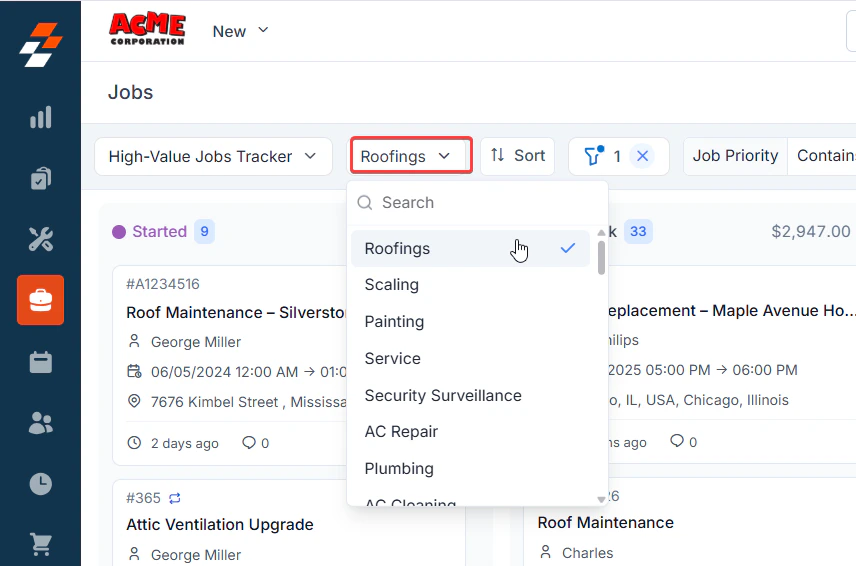856x566 pixels.
Task: Click assignee Charles on Roof Maintenance card
Action: (587, 553)
